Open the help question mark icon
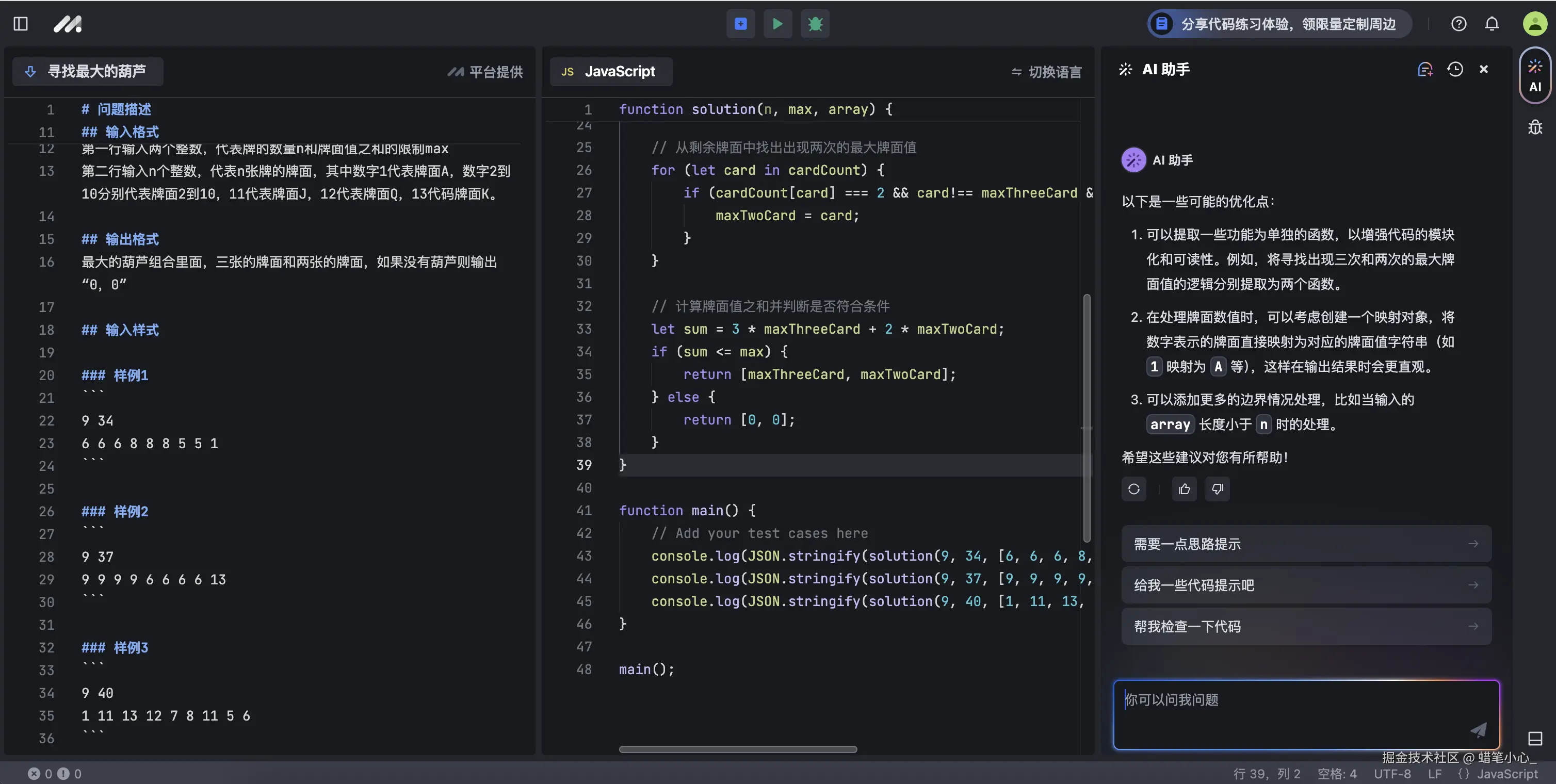Image resolution: width=1556 pixels, height=784 pixels. pos(1458,24)
